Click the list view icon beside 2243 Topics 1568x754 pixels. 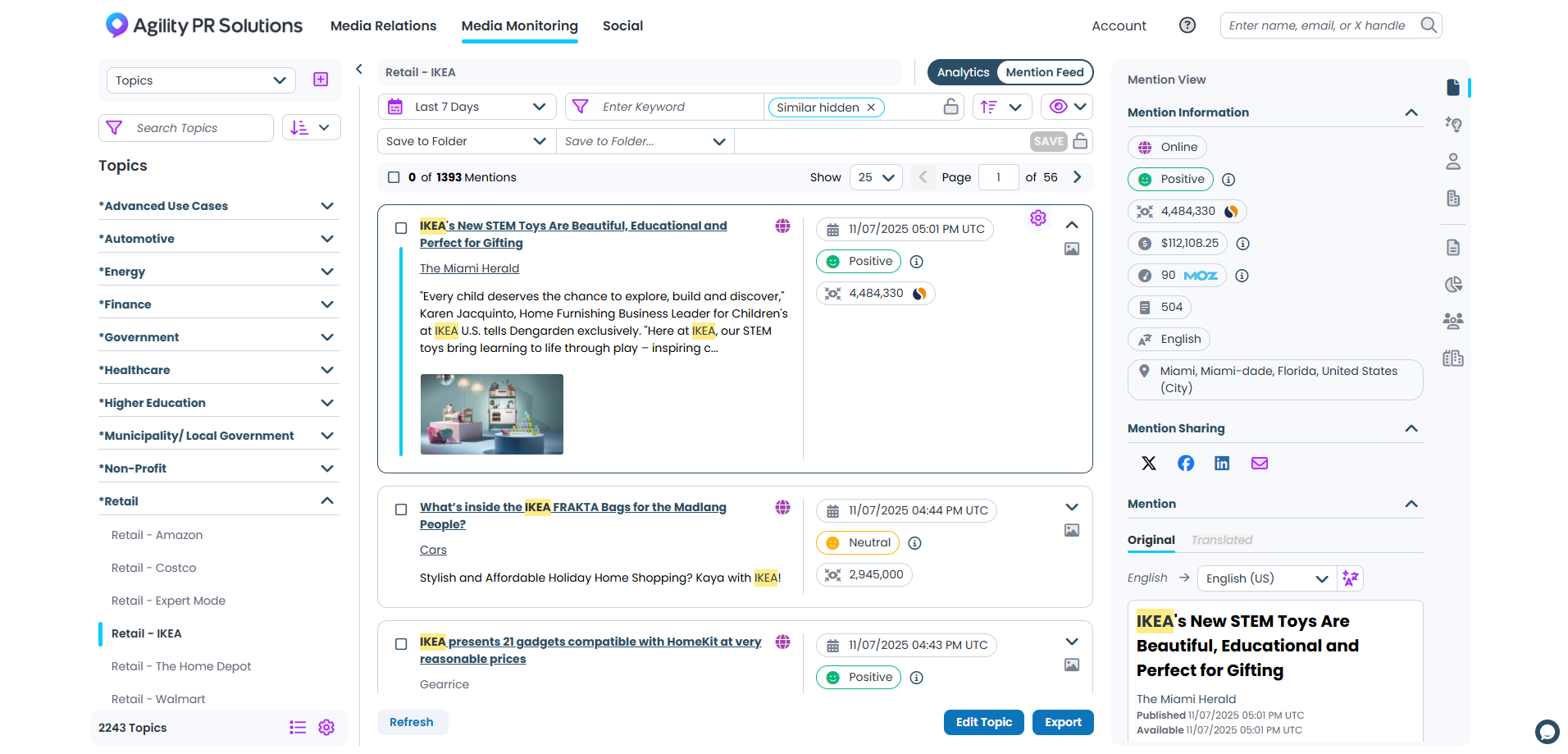[298, 728]
